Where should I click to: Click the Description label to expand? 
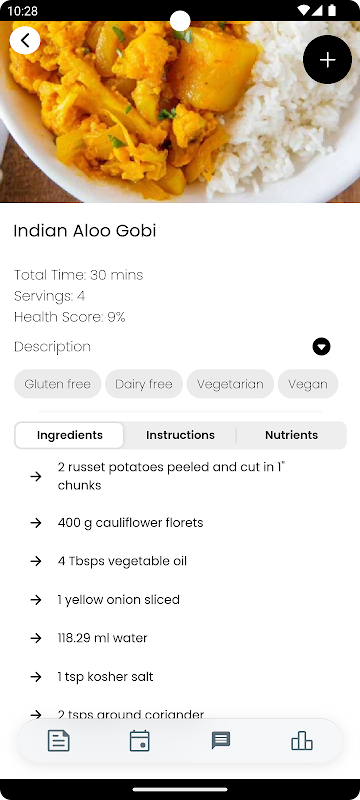(52, 347)
